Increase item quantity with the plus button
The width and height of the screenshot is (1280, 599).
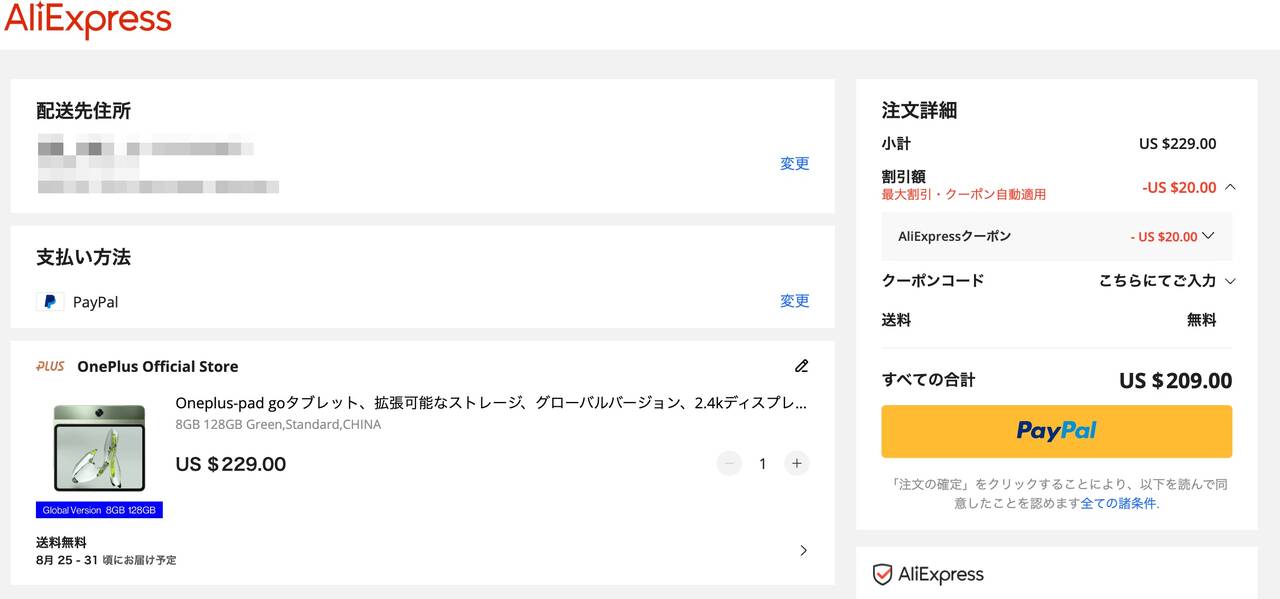pyautogui.click(x=796, y=463)
